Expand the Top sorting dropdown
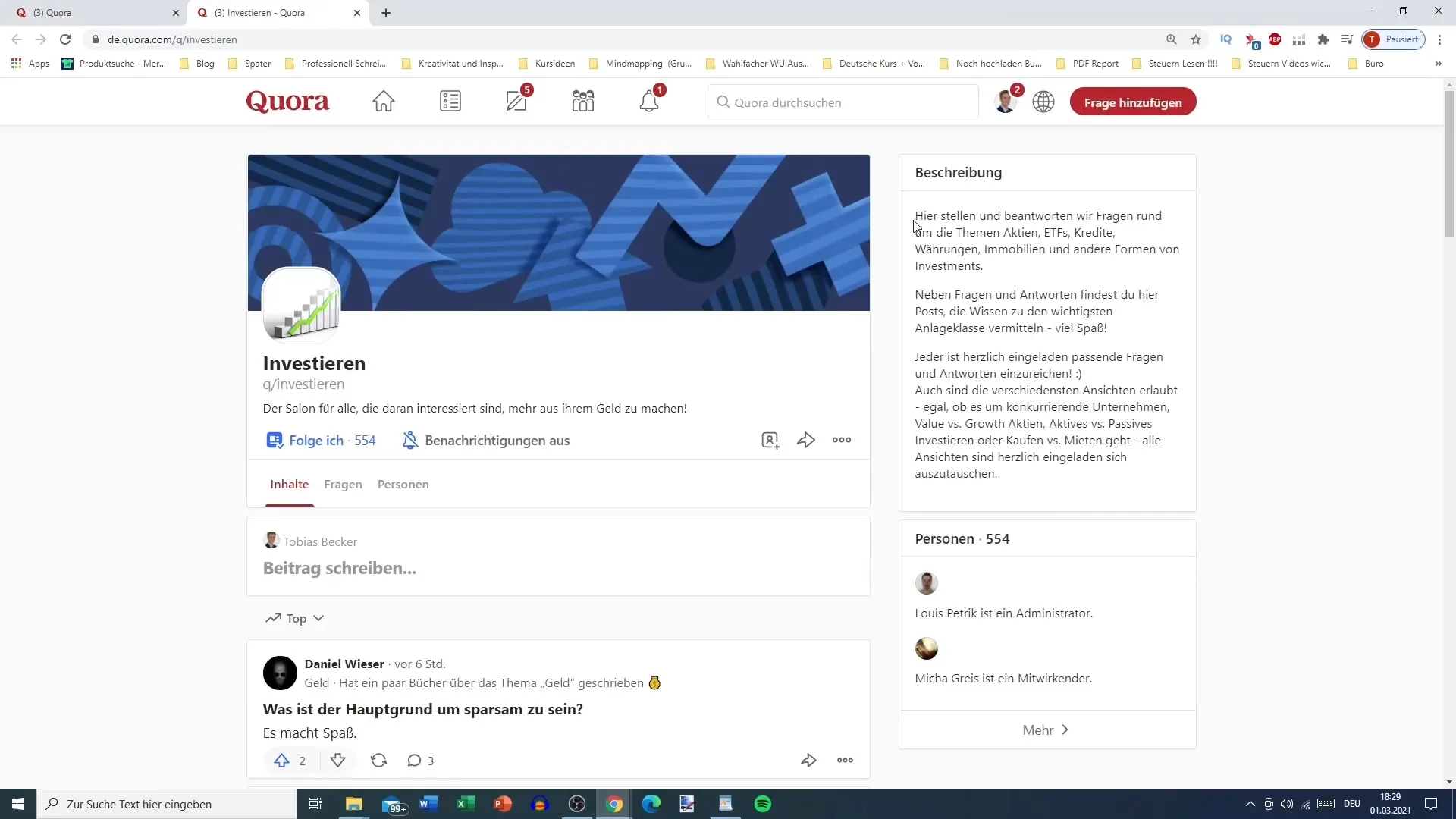Image resolution: width=1456 pixels, height=819 pixels. [296, 617]
